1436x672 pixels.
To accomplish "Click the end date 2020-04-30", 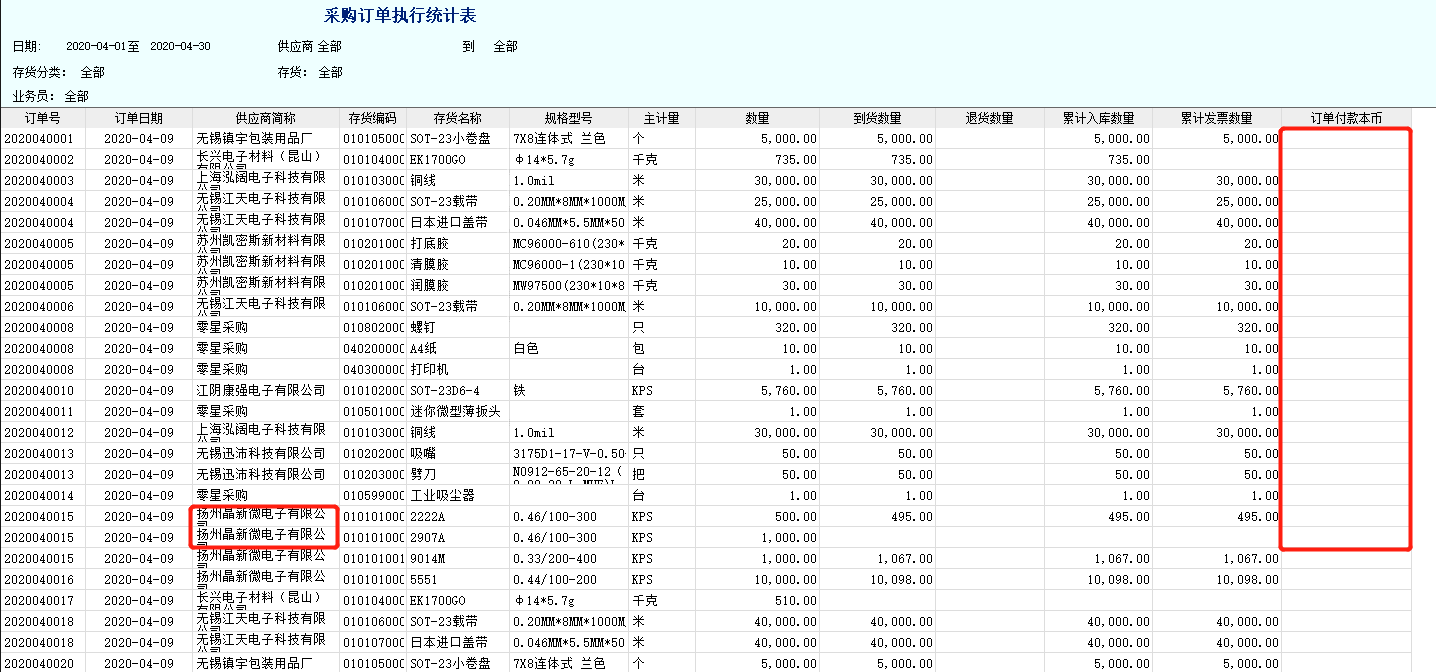I will click(180, 46).
